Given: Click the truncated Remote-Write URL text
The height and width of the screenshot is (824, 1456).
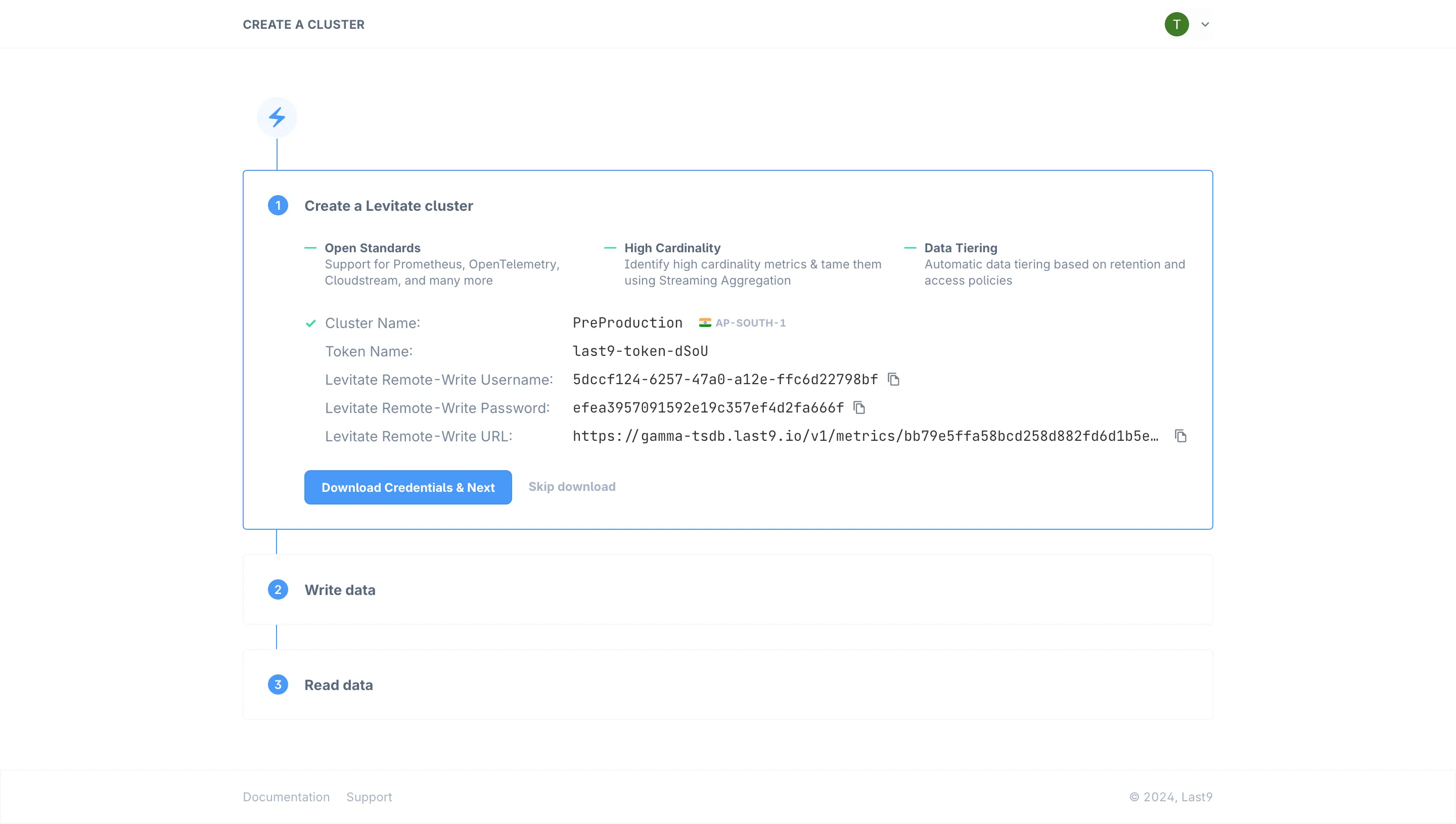Looking at the screenshot, I should click(865, 436).
